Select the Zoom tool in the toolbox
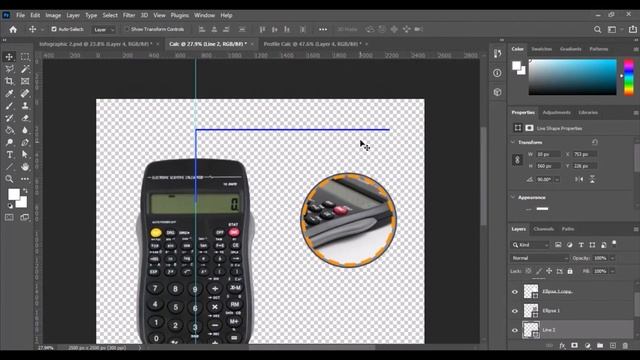Screen dimensions: 640x360 coord(9,179)
